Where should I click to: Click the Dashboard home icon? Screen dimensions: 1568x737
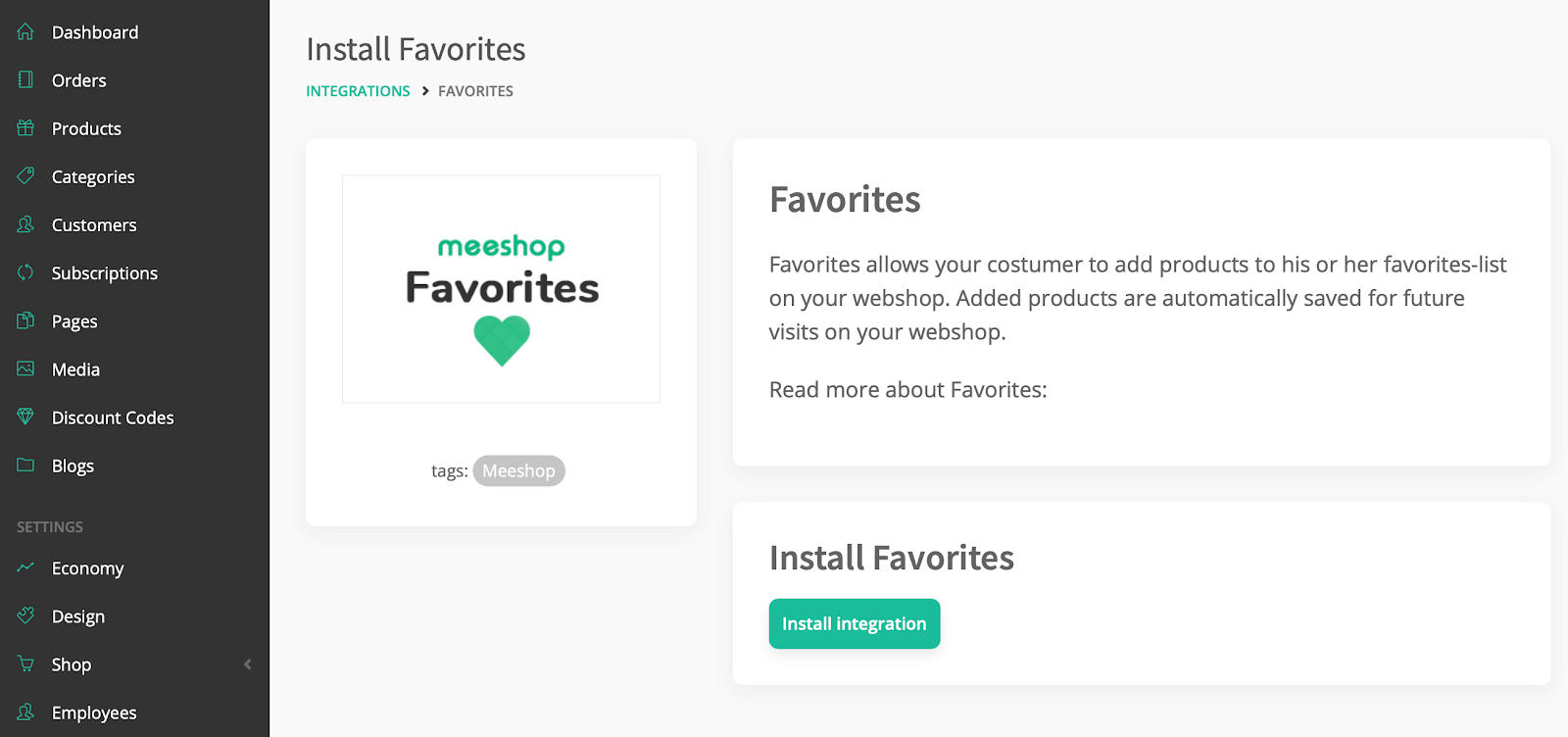click(x=25, y=31)
